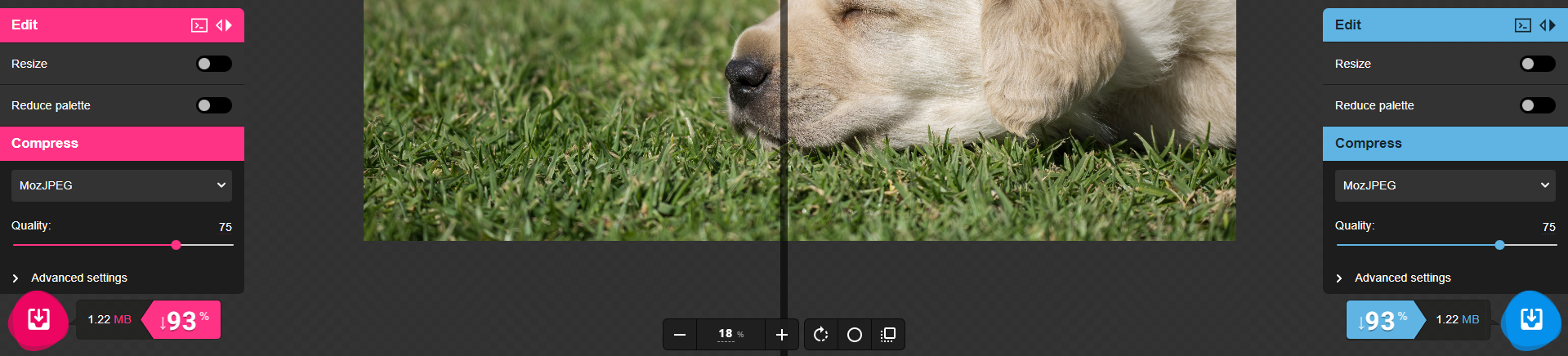Enable Resize in the left panel
The width and height of the screenshot is (1568, 356).
tap(214, 64)
